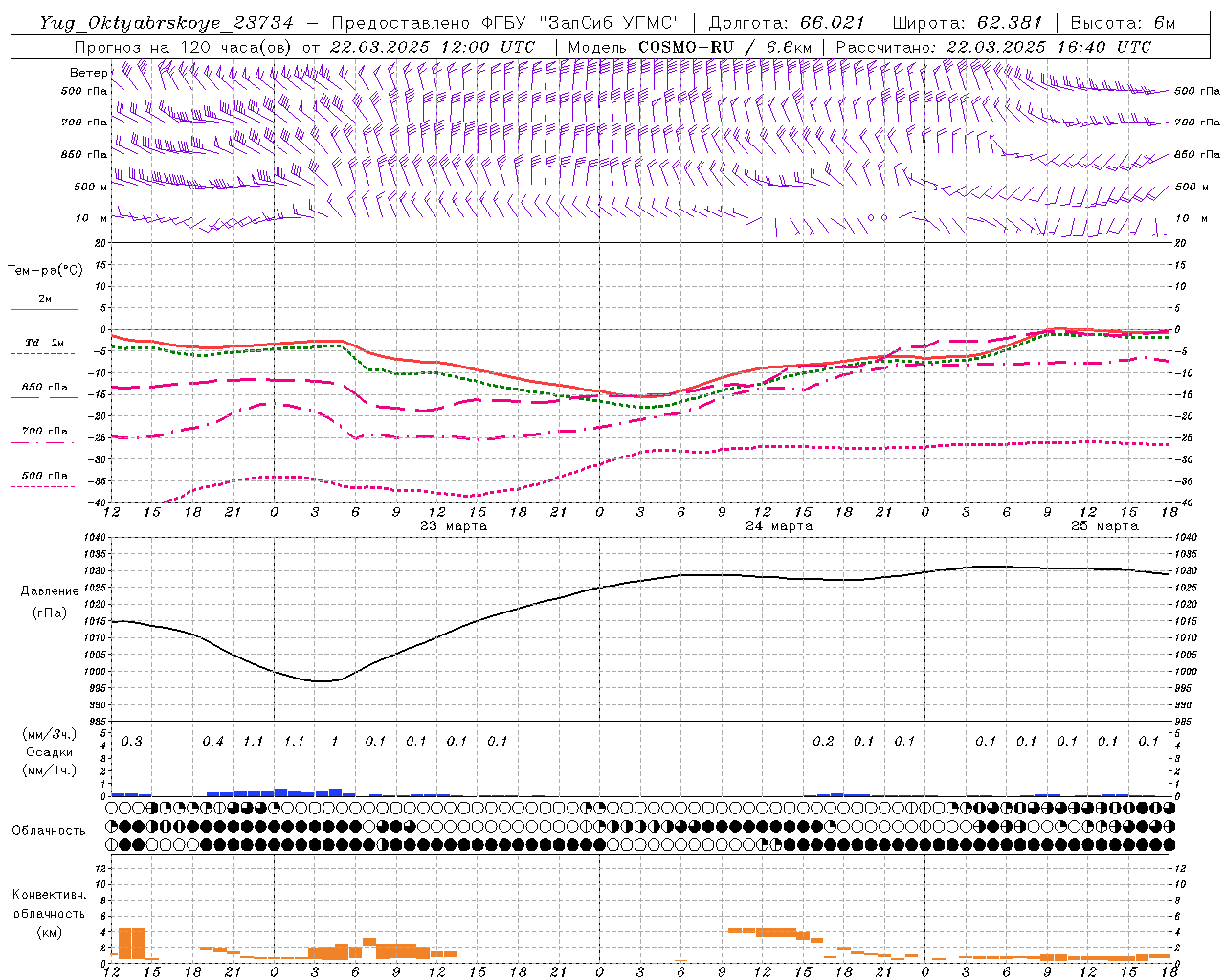Click the 10 м wind level label on left

click(x=92, y=218)
